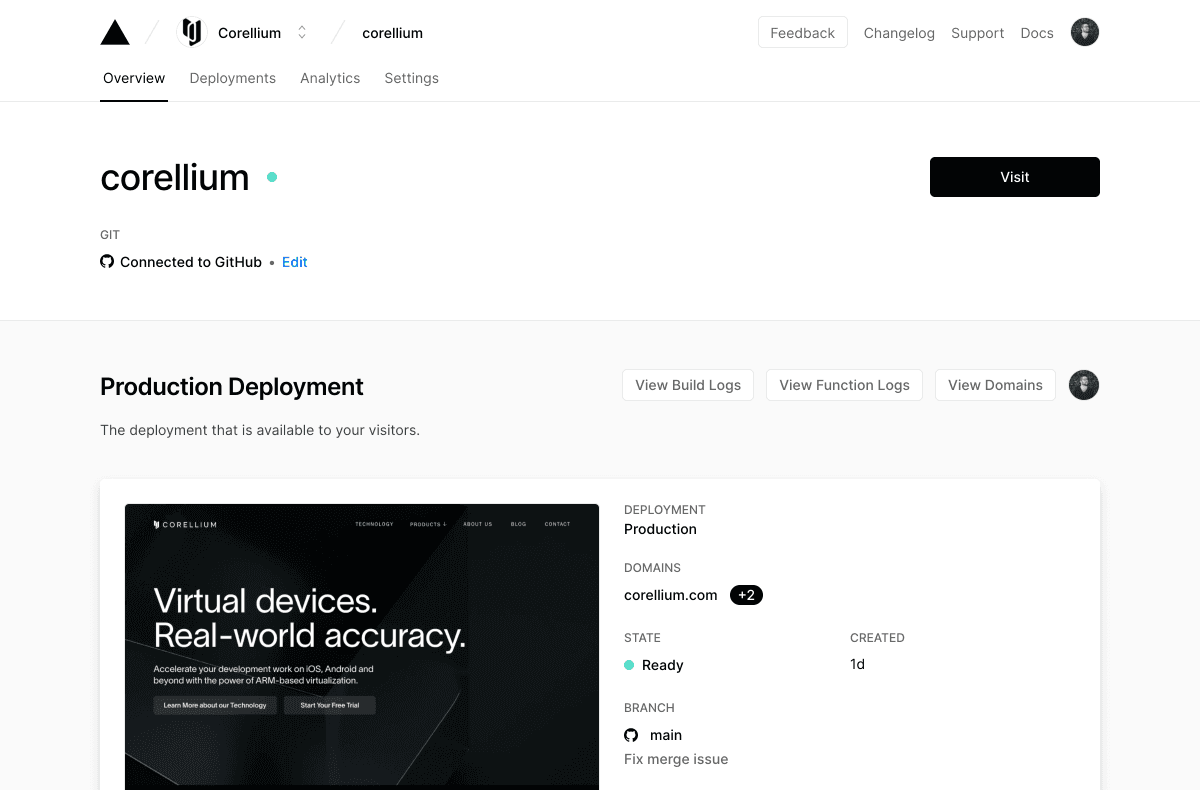Image resolution: width=1200 pixels, height=790 pixels.
Task: Open View Build Logs
Action: [688, 385]
